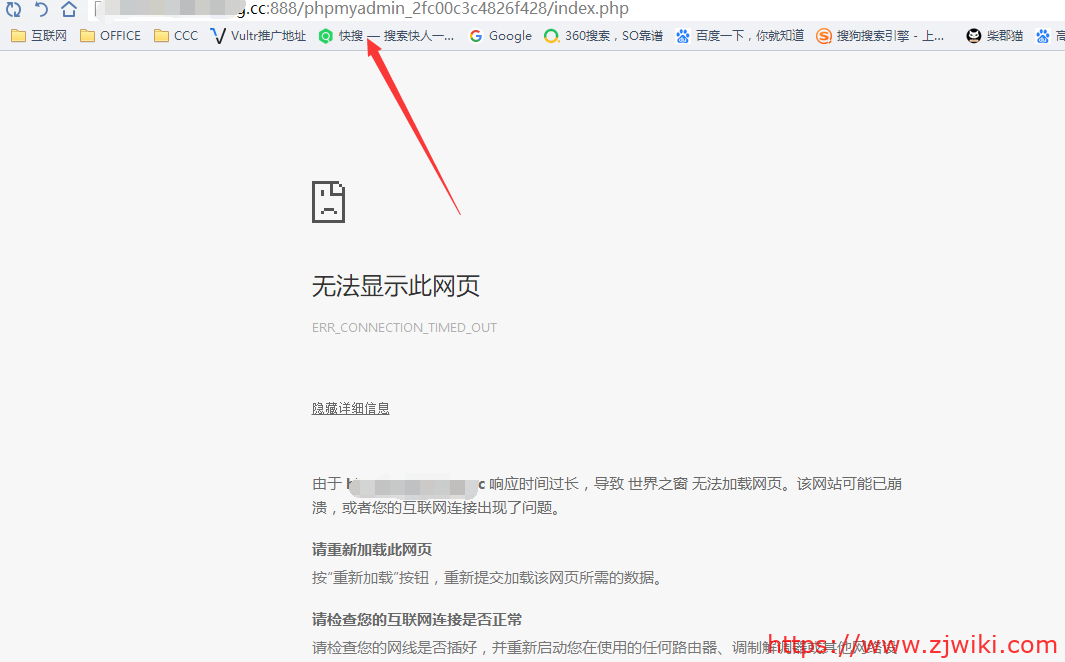Click the 请重新加载此网页 heading
Viewport: 1065px width, 662px height.
[x=372, y=550]
